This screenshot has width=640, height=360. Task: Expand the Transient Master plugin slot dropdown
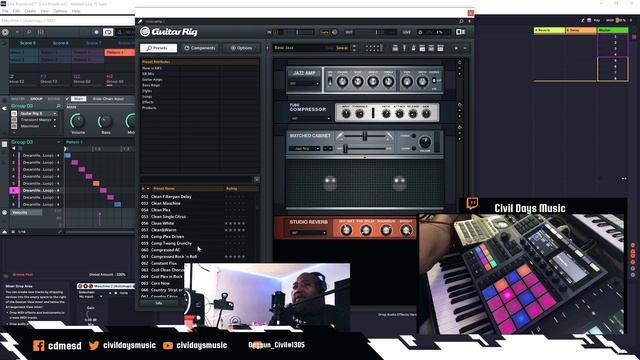(55, 120)
